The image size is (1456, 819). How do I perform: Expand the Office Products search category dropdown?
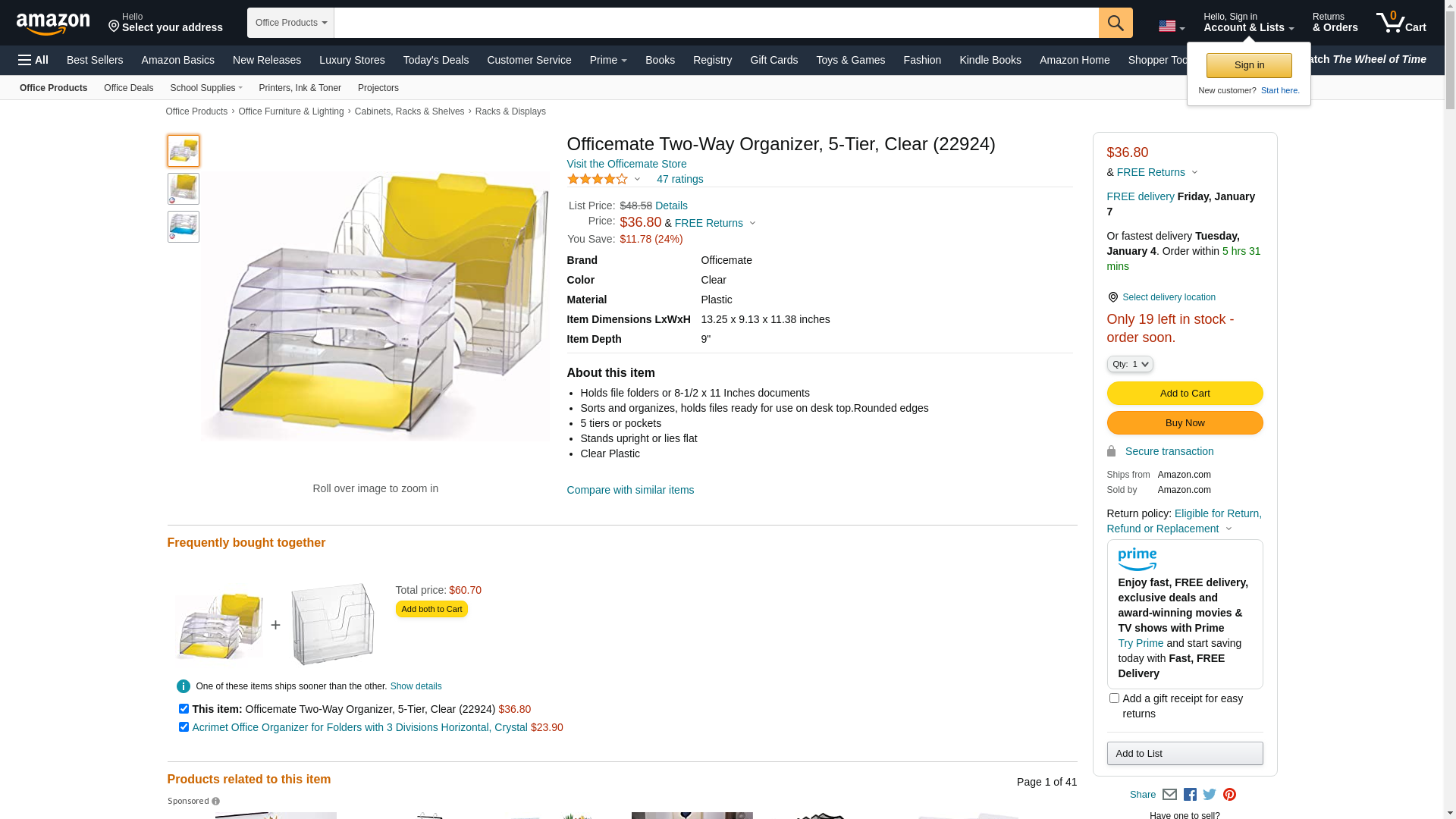pyautogui.click(x=290, y=23)
